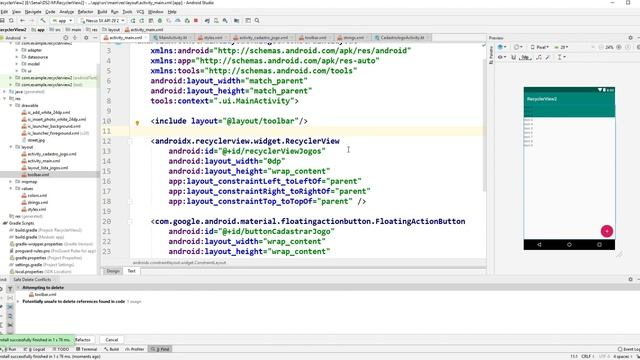The height and width of the screenshot is (360, 640).
Task: Open the Run tool window
Action: coord(9,349)
